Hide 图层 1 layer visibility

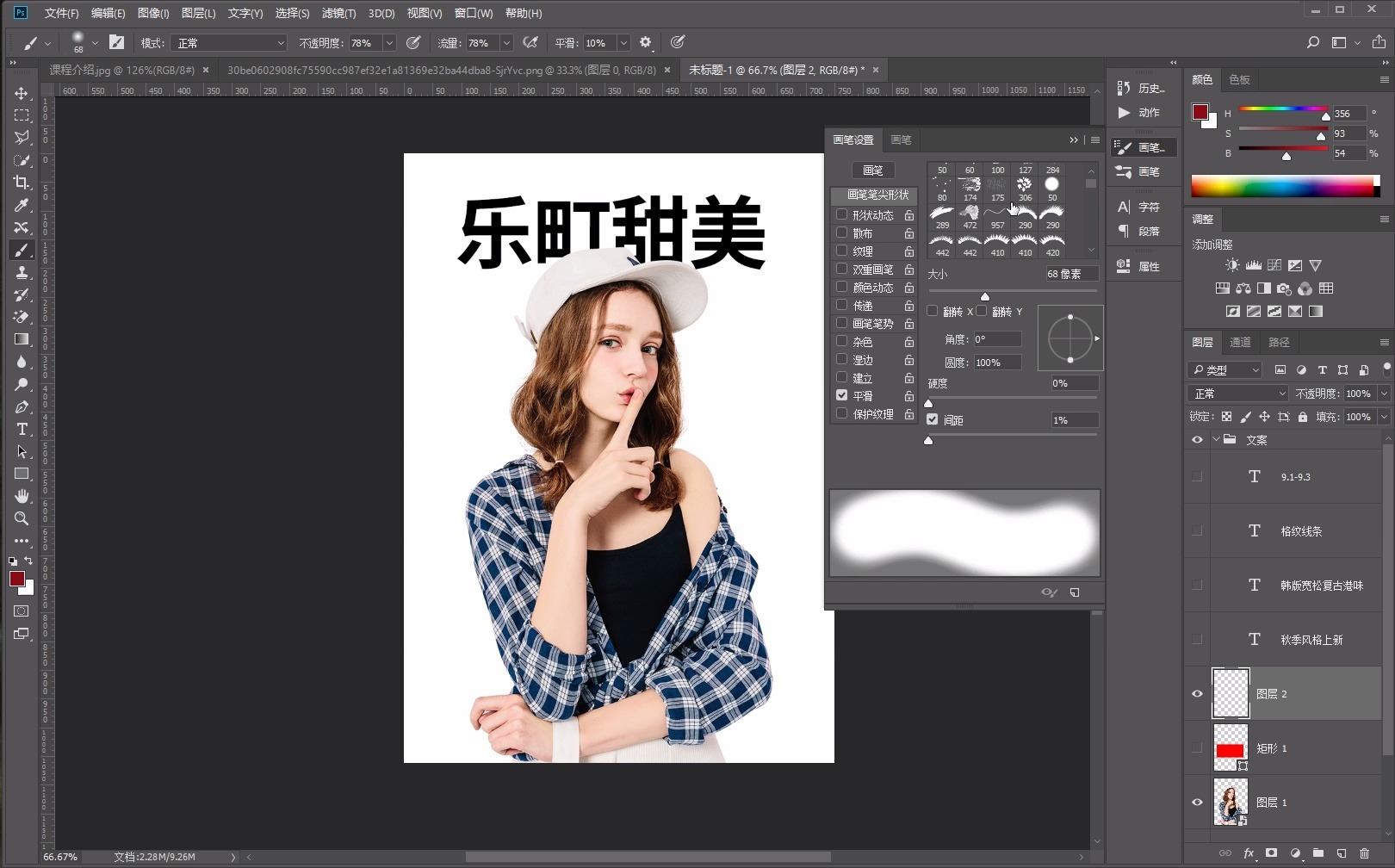click(x=1197, y=803)
